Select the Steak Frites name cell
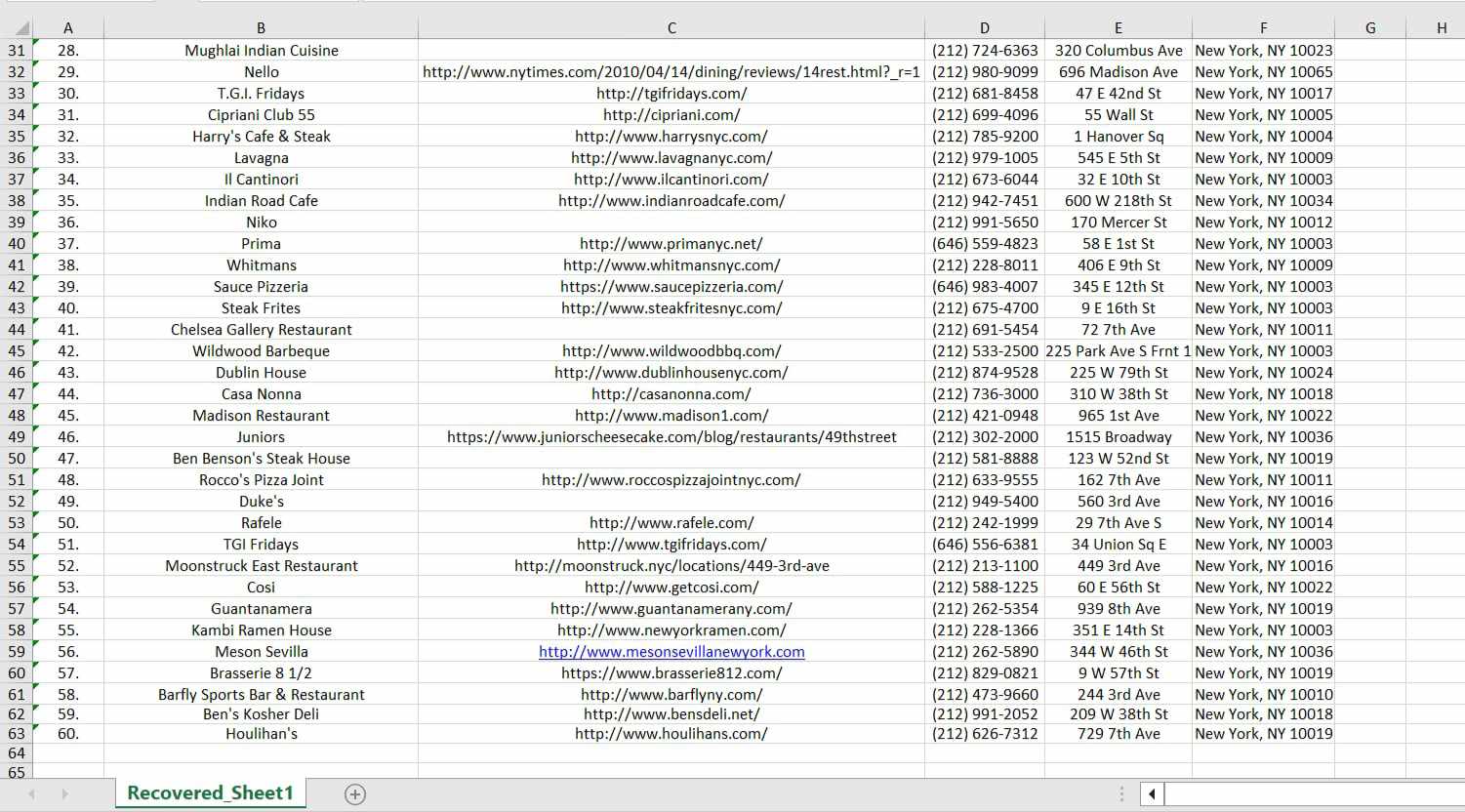The height and width of the screenshot is (812, 1465). tap(262, 308)
